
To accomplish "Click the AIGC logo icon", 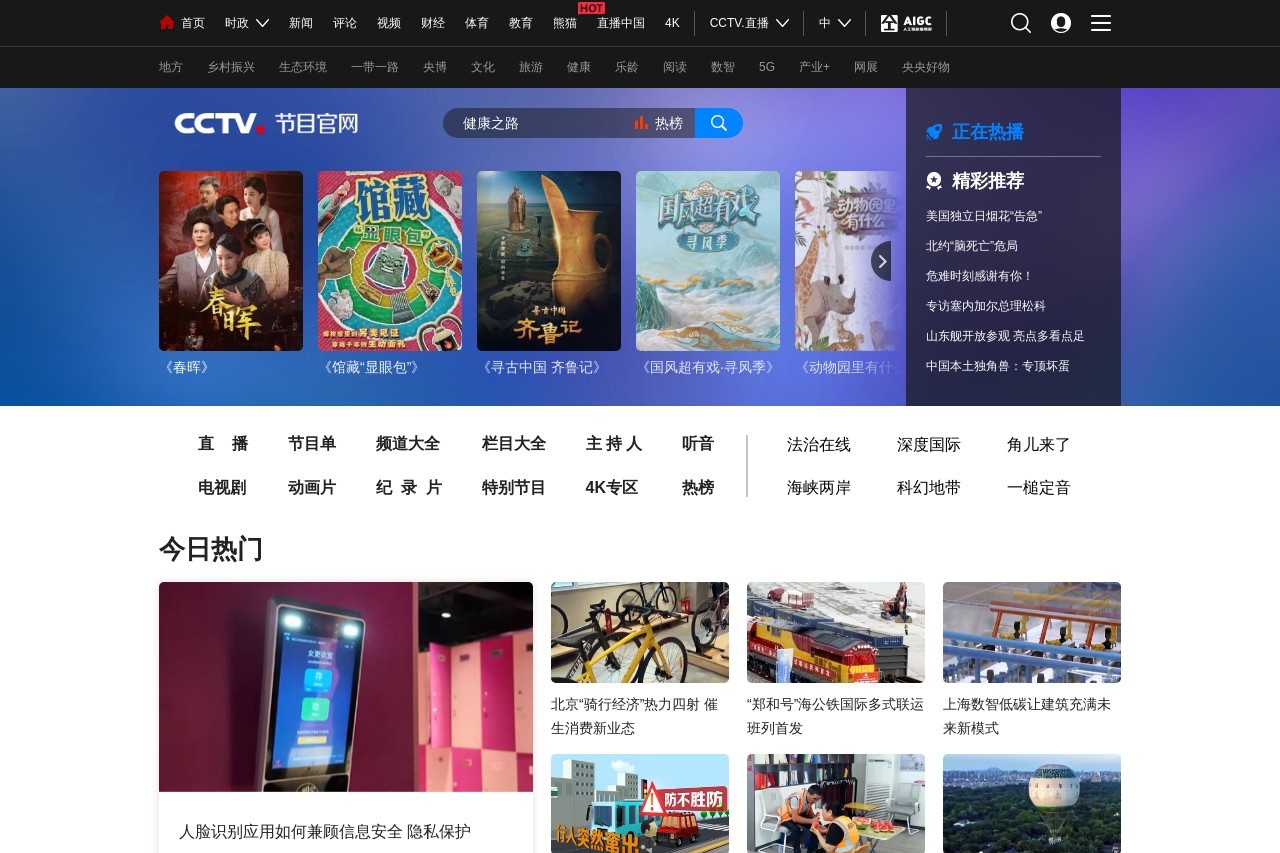I will click(906, 23).
